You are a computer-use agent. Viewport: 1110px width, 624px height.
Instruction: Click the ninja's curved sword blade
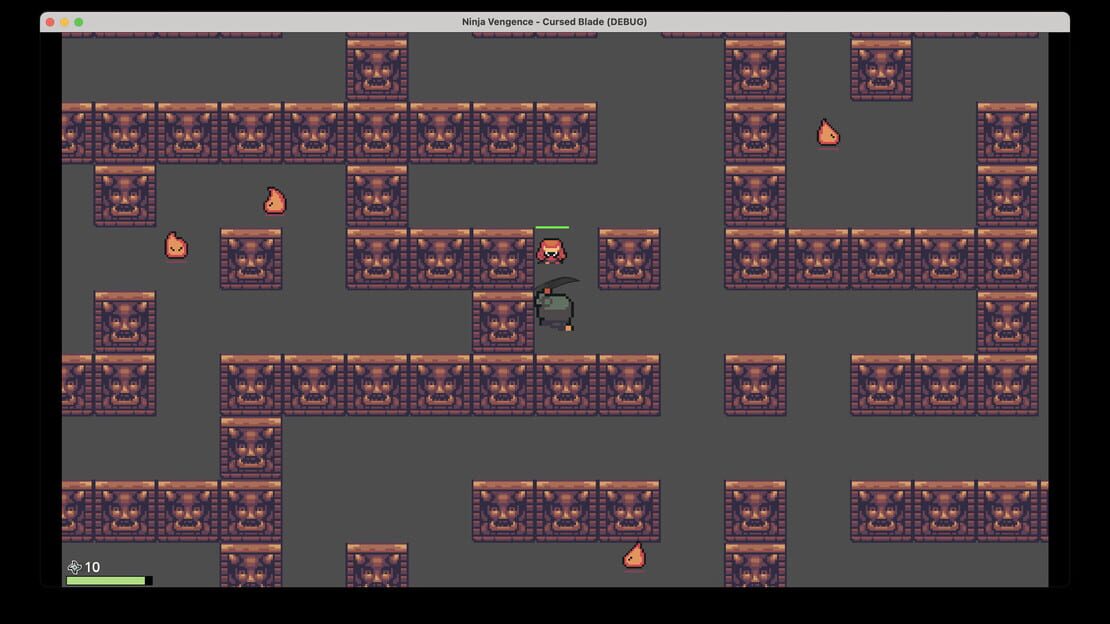[x=559, y=283]
